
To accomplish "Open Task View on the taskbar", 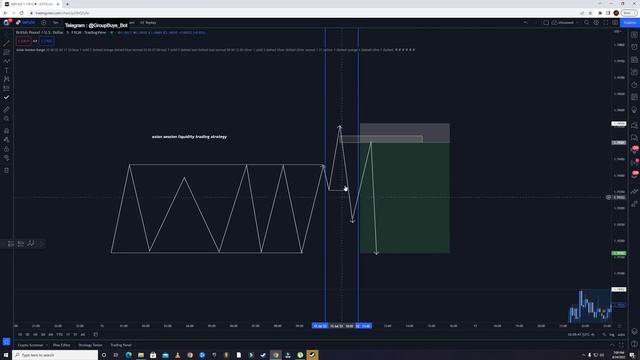I will coord(116,355).
